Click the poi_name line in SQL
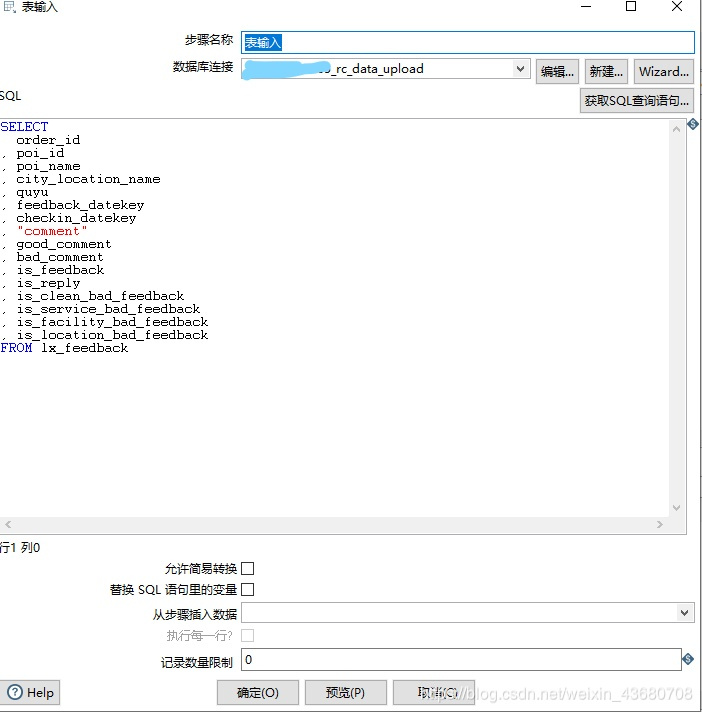 pyautogui.click(x=48, y=166)
